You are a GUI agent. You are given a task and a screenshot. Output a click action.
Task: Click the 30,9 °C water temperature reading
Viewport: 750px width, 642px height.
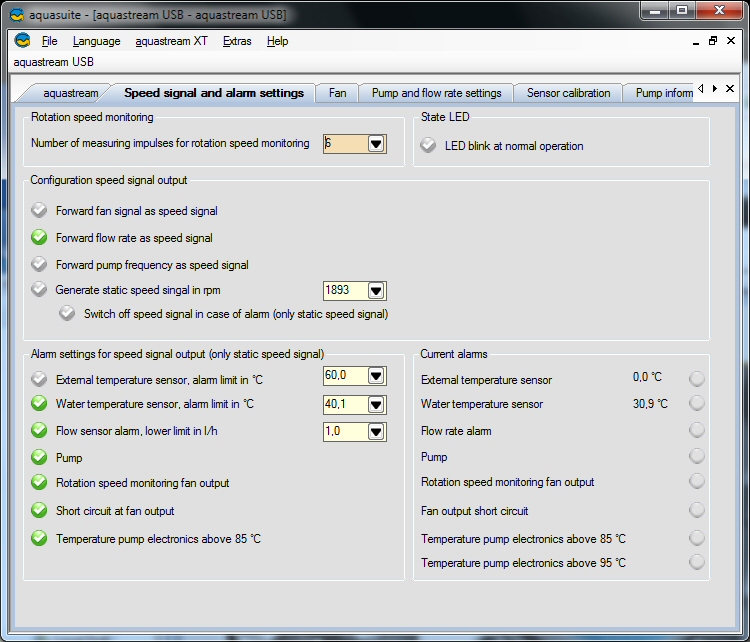[x=650, y=404]
